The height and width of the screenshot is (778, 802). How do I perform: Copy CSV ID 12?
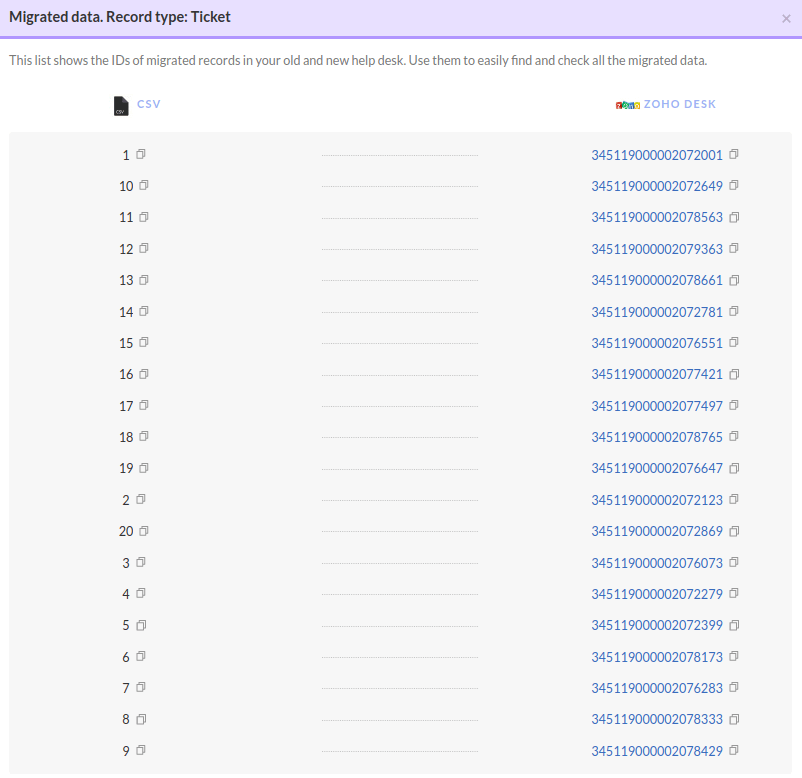[144, 248]
